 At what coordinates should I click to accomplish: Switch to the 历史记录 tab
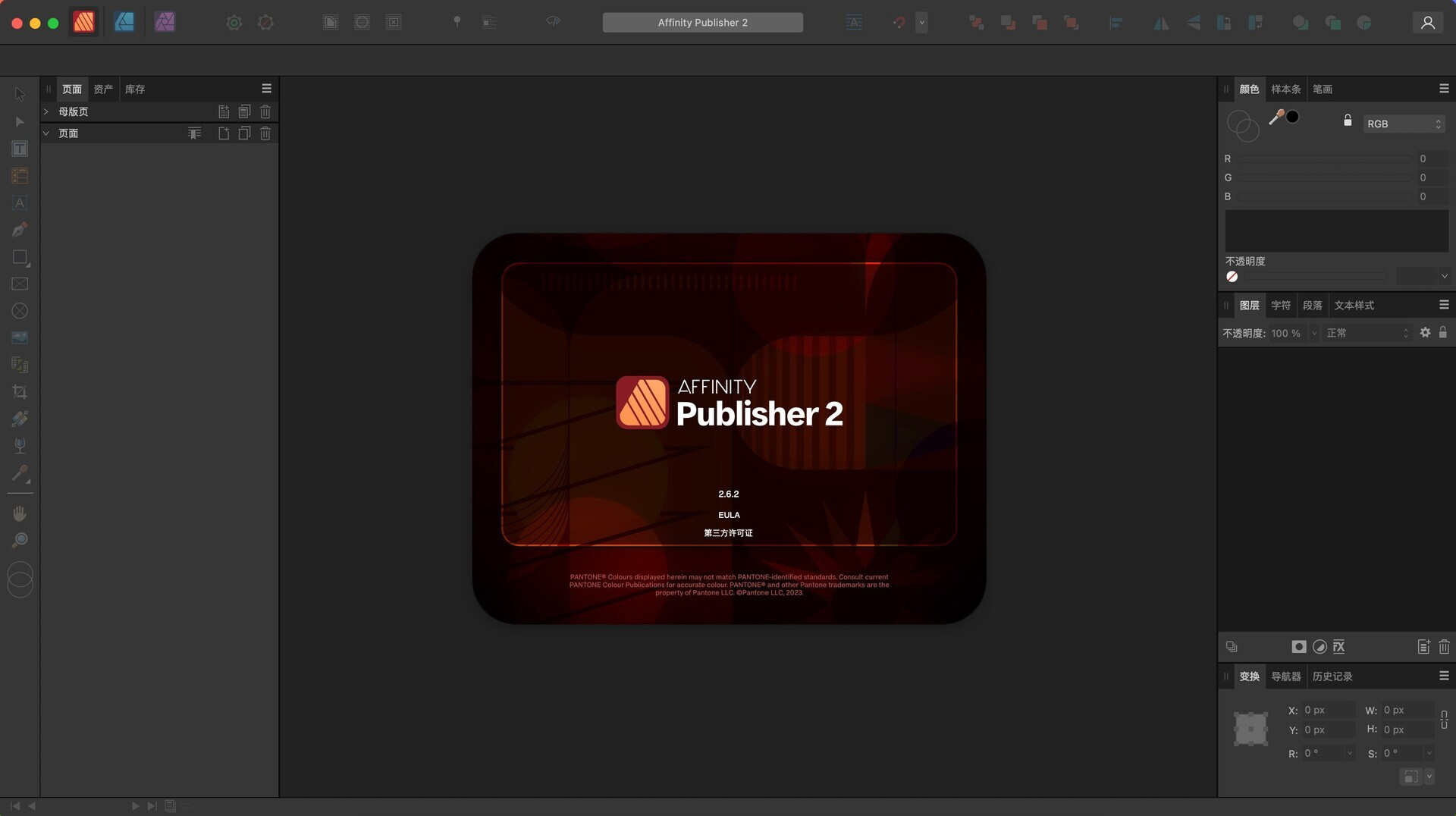pos(1332,676)
